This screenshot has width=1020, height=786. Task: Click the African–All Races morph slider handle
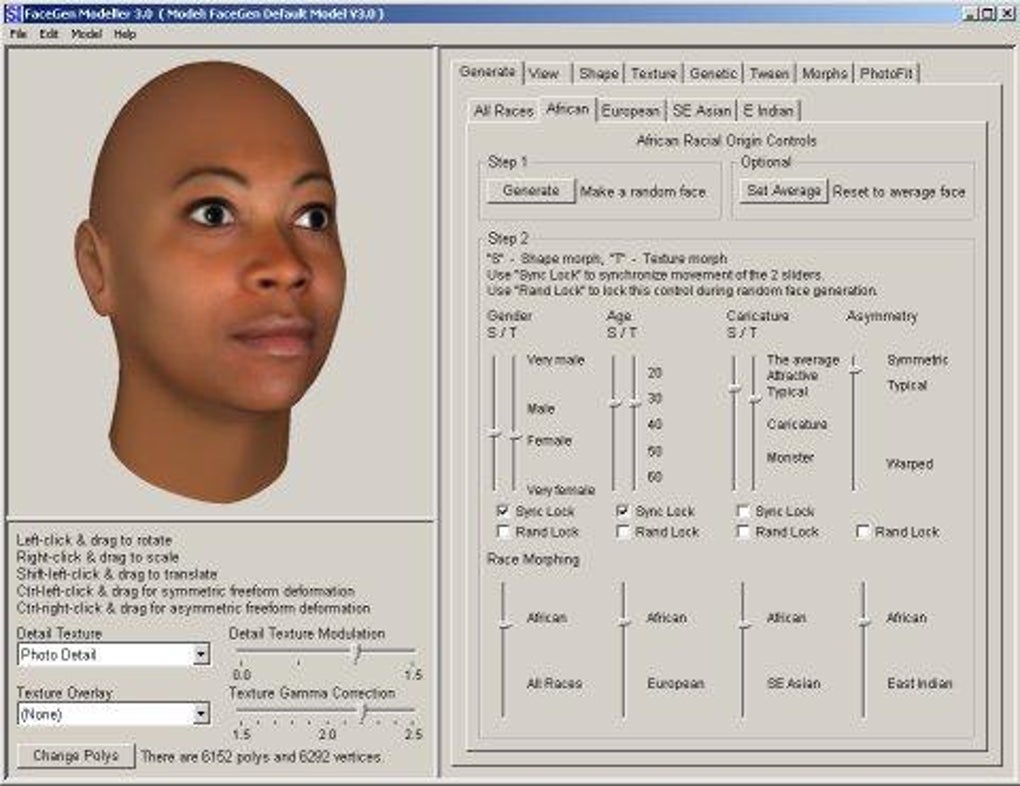(505, 625)
